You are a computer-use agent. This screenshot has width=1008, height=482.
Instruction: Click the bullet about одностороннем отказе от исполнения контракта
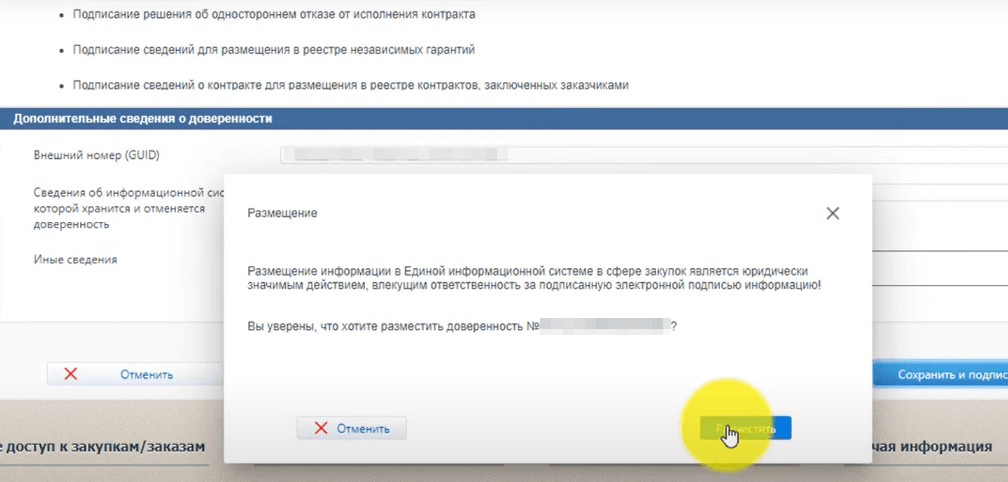(274, 13)
